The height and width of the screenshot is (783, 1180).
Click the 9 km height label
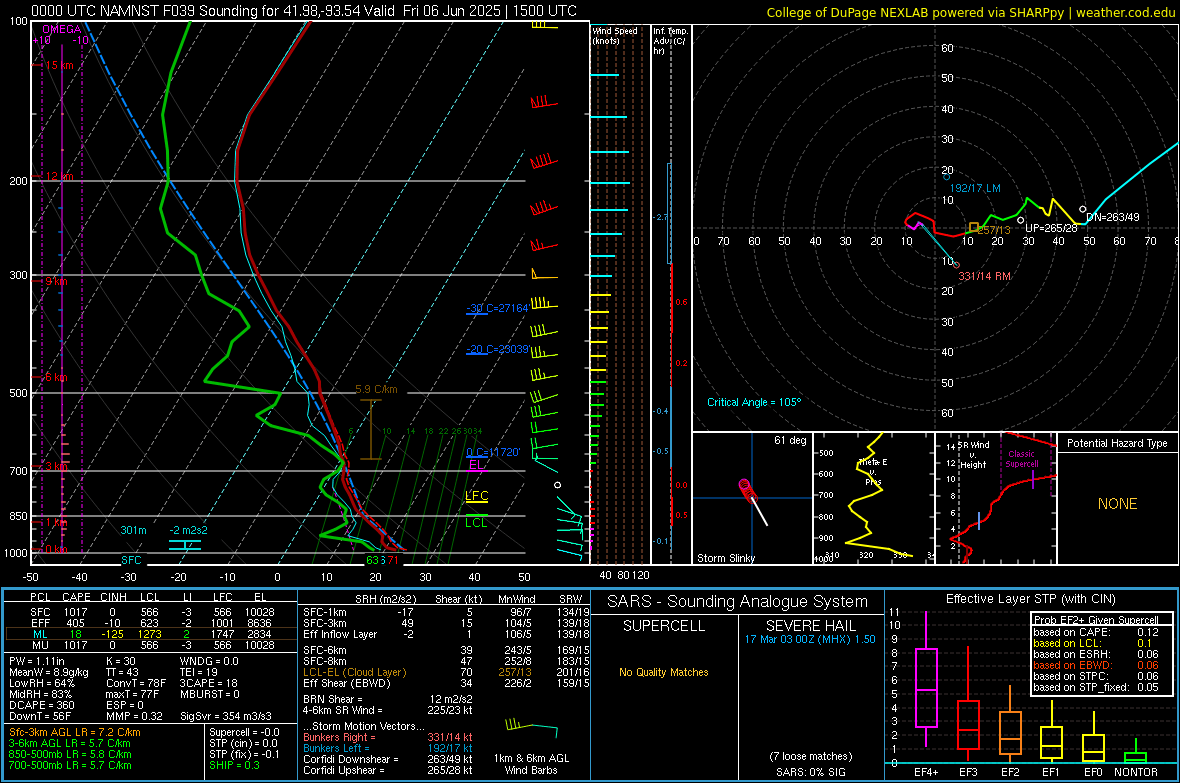[x=56, y=282]
